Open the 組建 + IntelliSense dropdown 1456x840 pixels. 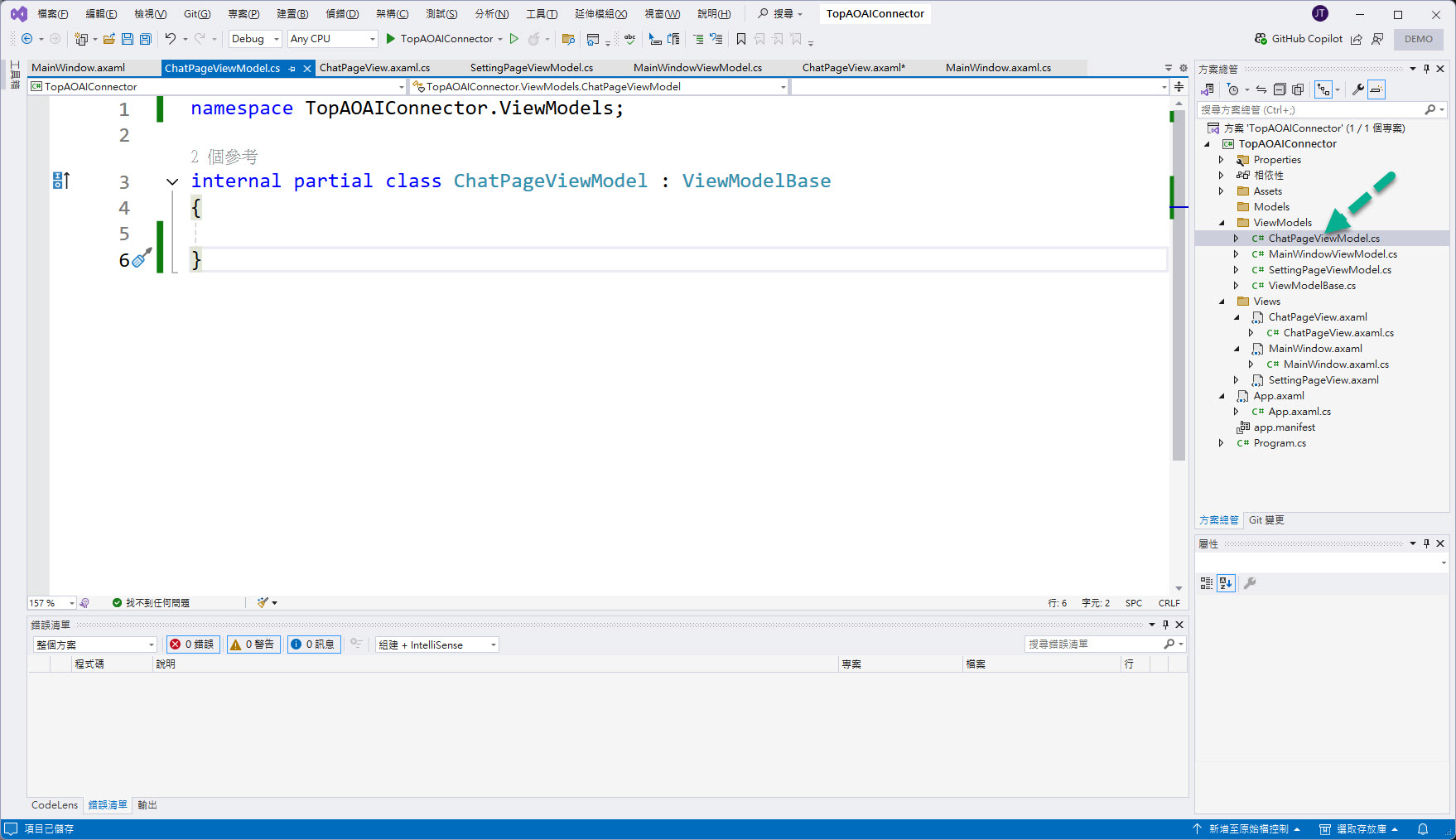(437, 644)
